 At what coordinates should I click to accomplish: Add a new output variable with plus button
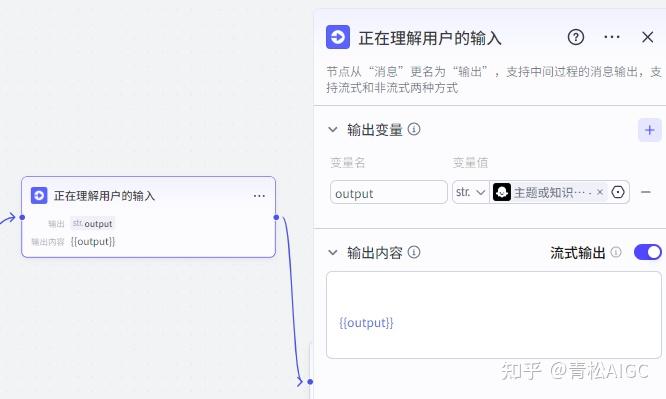[x=649, y=130]
